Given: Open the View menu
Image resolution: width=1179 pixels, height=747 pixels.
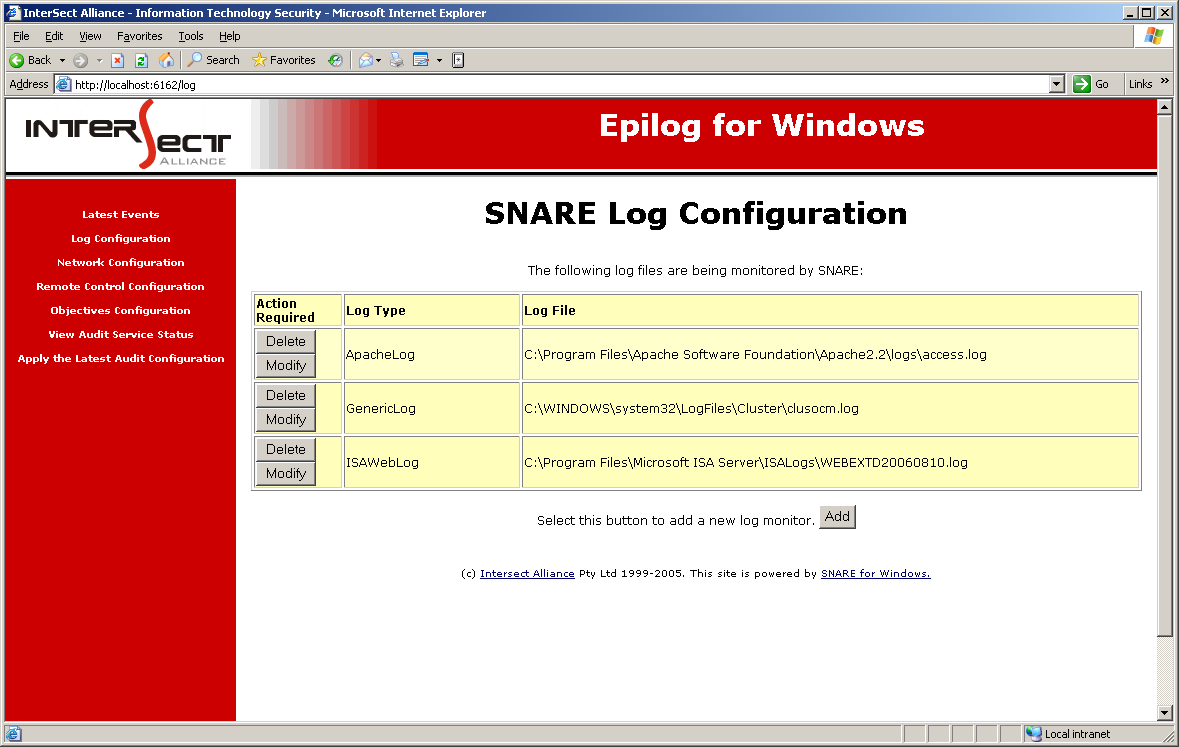Looking at the screenshot, I should point(90,36).
